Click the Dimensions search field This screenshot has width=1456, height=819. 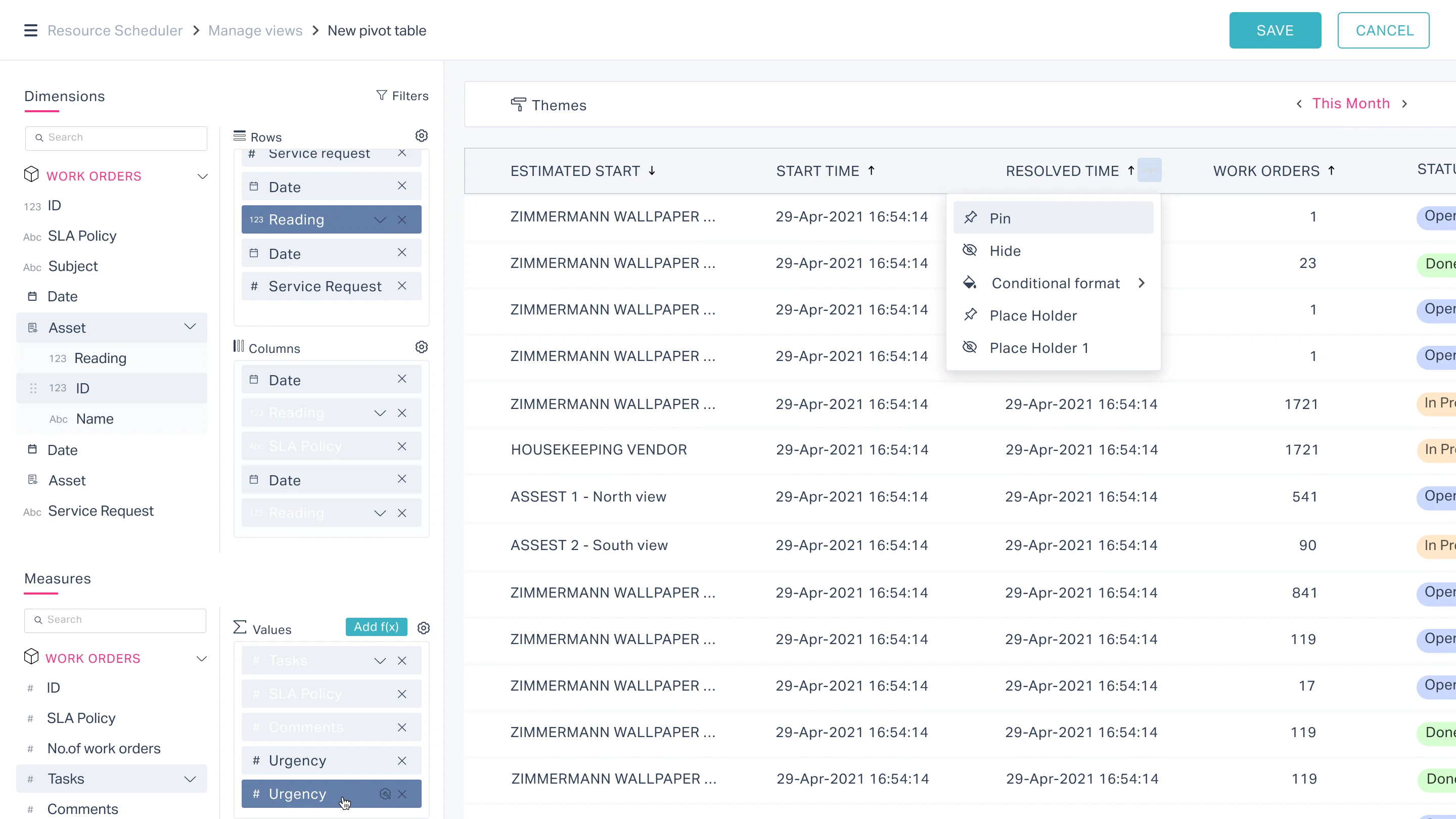116,138
